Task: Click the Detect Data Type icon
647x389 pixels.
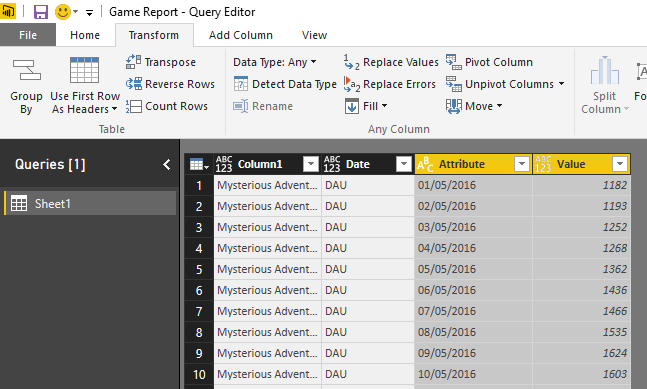Action: tap(241, 84)
